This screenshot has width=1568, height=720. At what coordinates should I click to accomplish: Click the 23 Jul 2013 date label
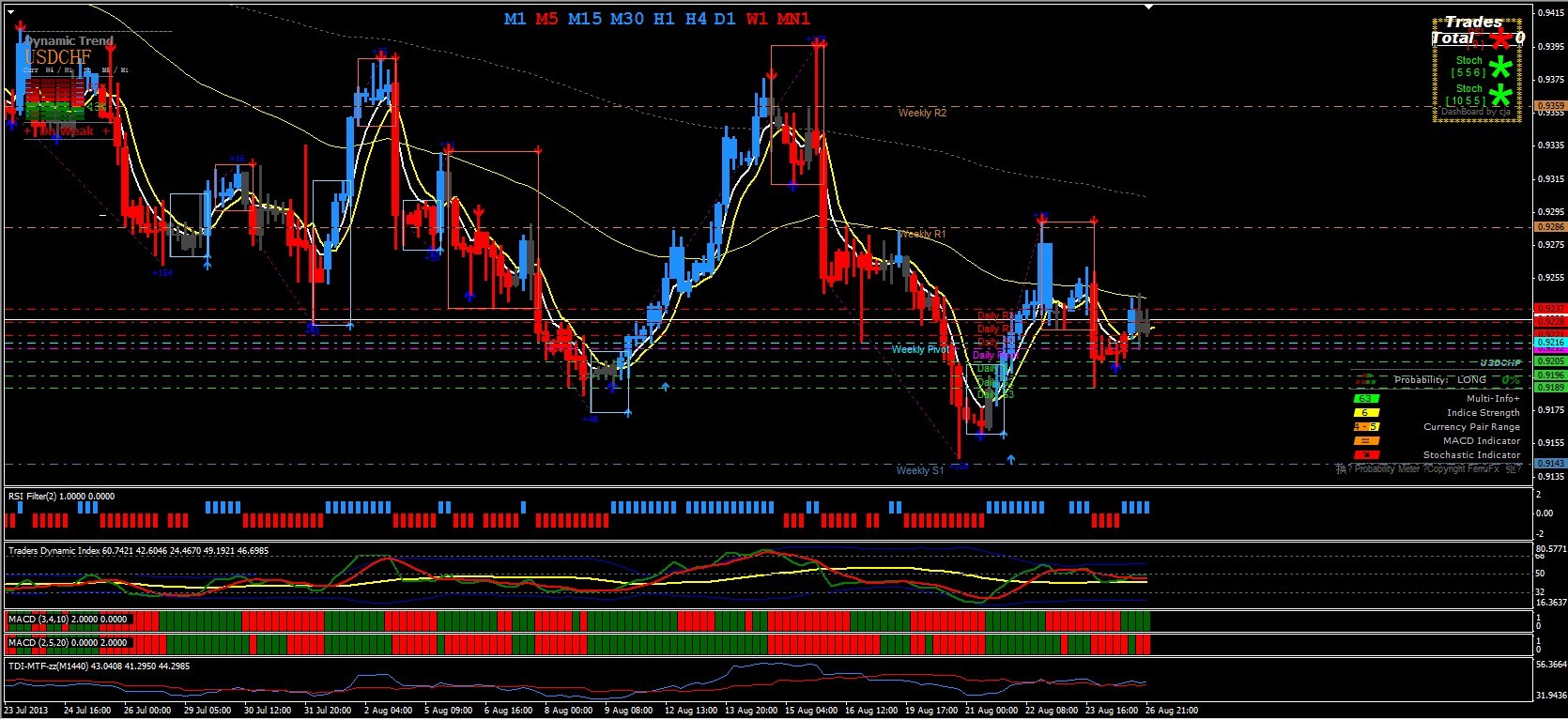27,711
